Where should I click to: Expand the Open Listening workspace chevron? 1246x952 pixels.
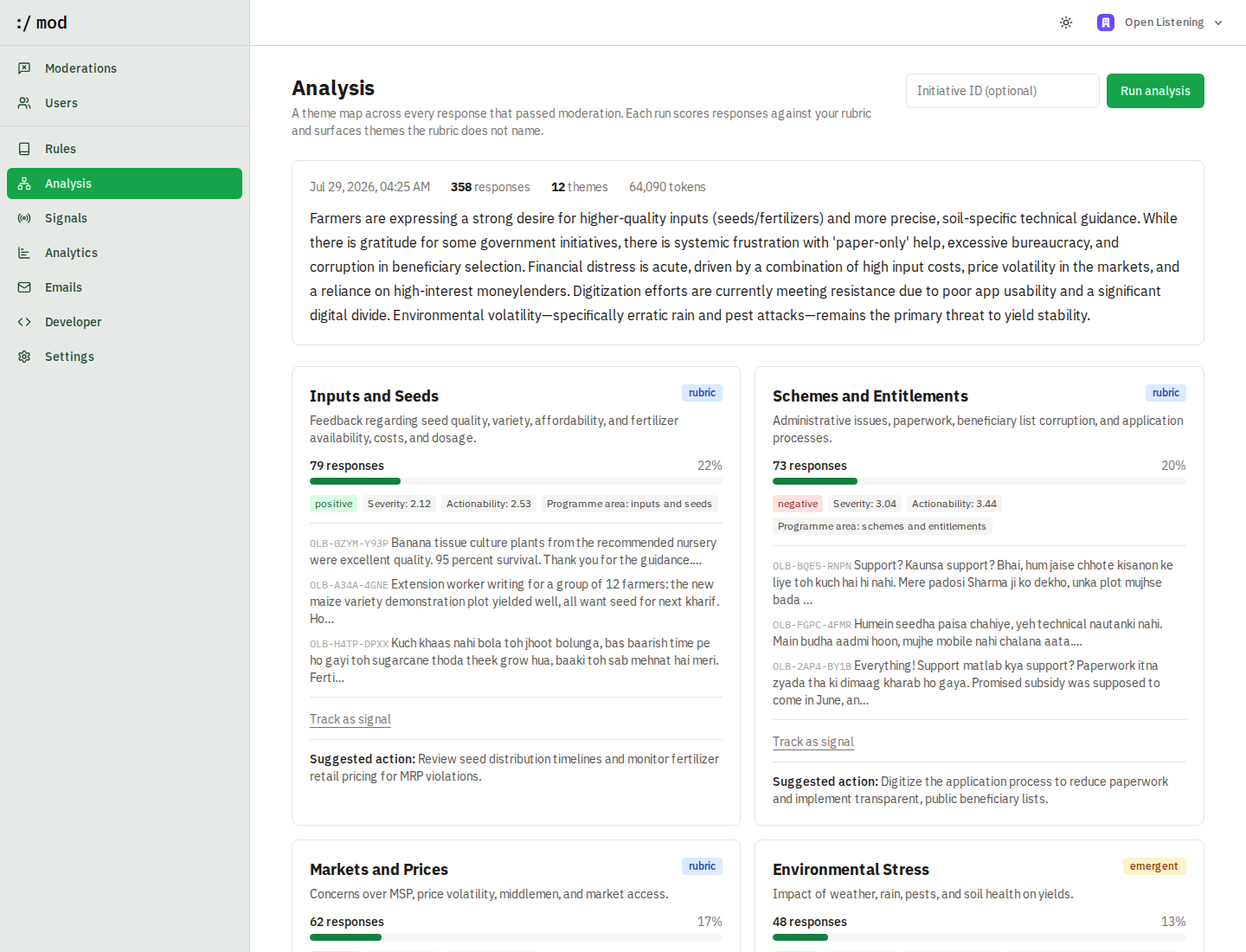[1218, 23]
